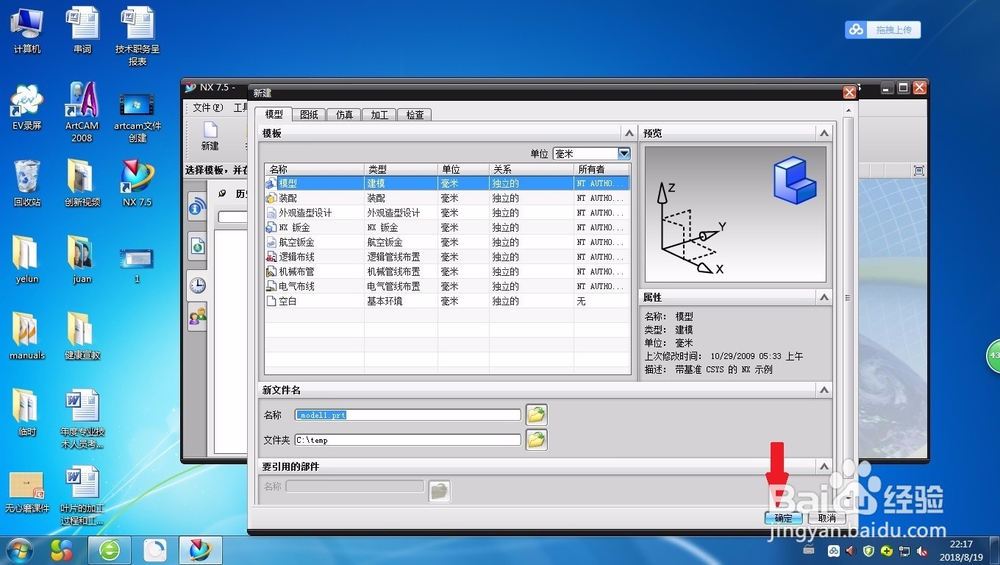Switch to the 加工 tab
Viewport: 1000px width, 565px height.
[379, 115]
